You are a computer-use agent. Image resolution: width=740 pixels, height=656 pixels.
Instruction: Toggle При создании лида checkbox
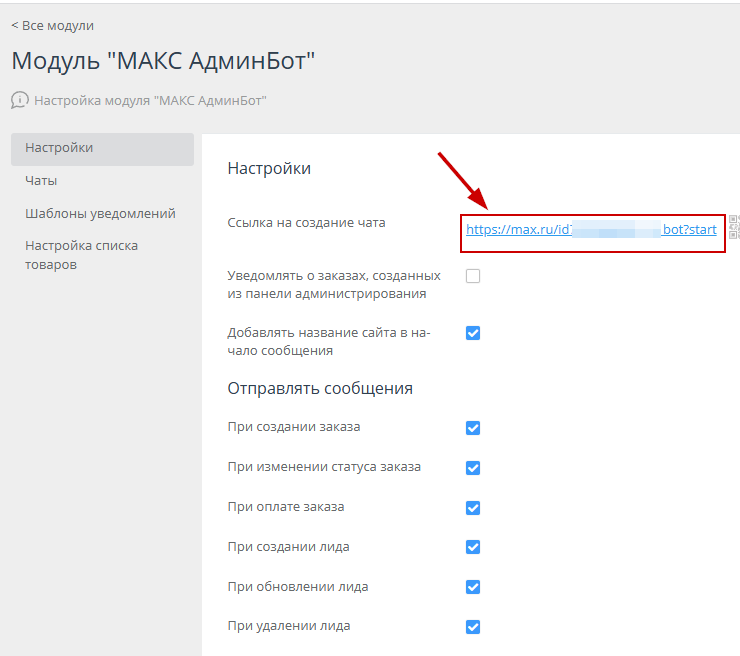pos(473,547)
